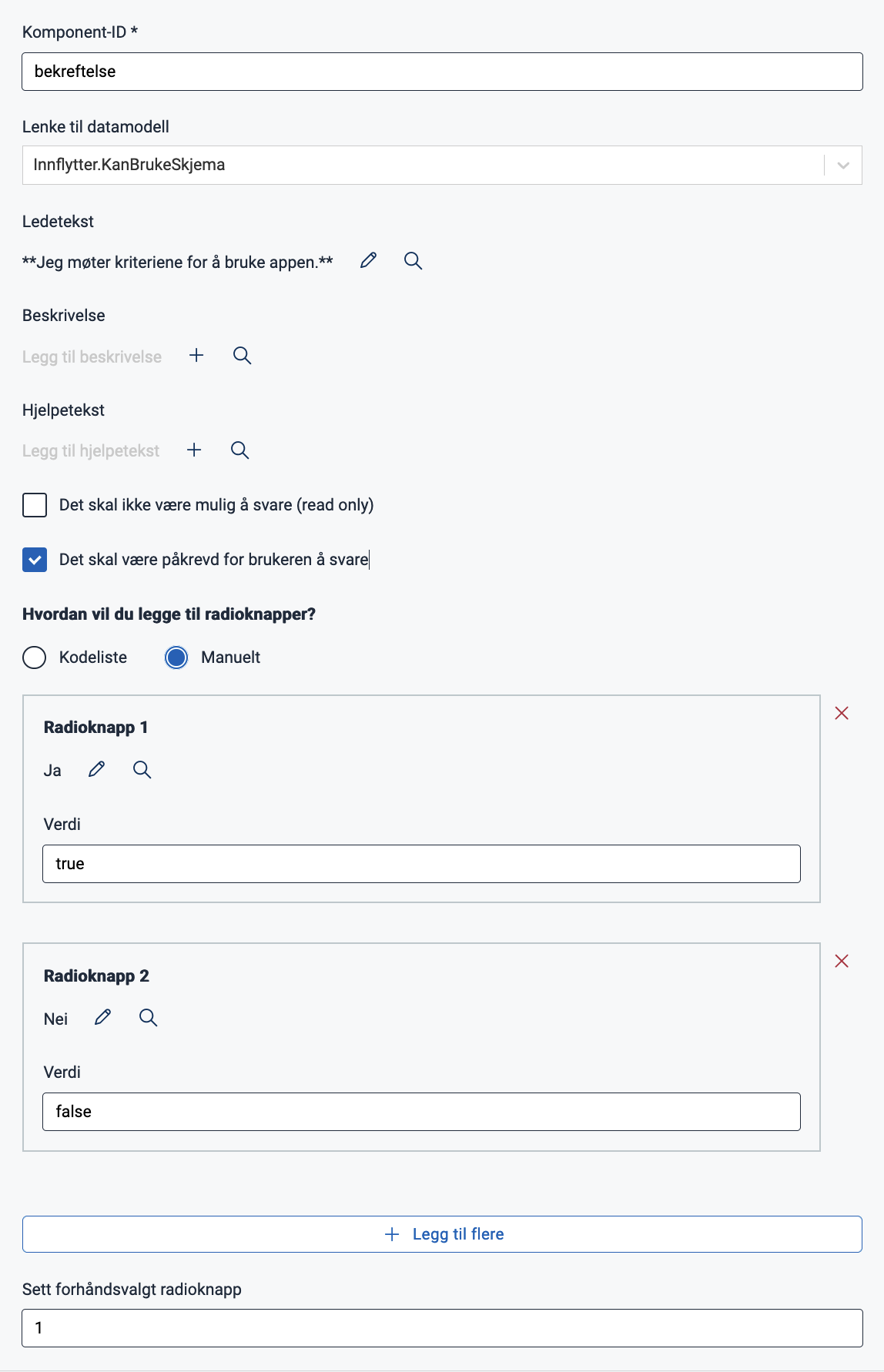Click the 'Legg til flere' button

click(x=442, y=1234)
